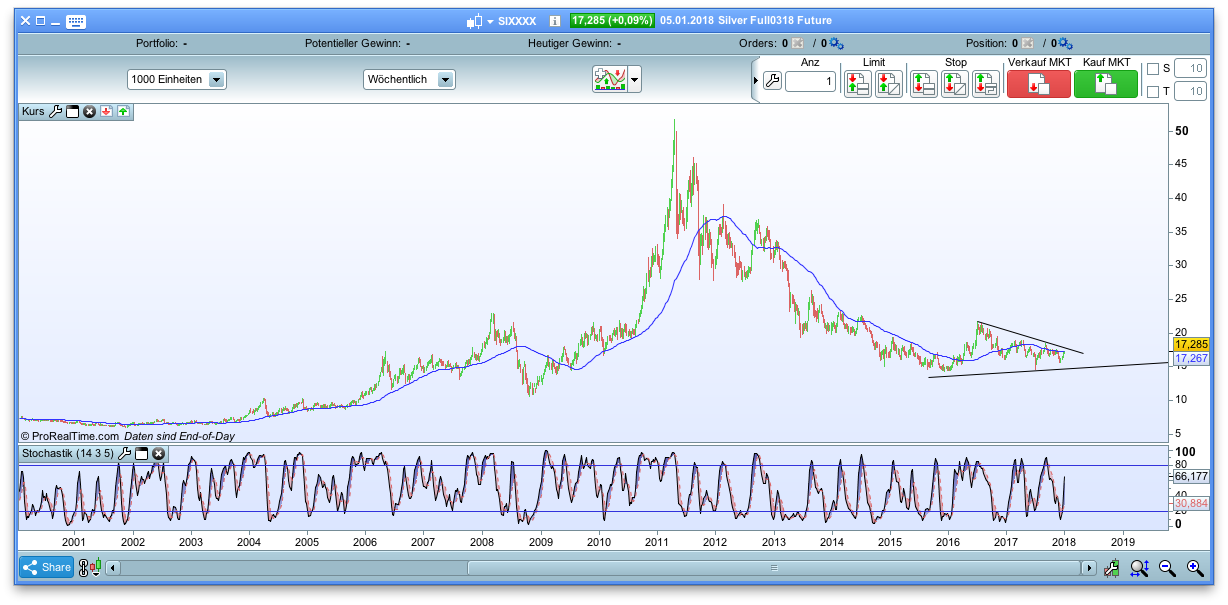Close the Stochastik indicator panel
Screen dimensions: 1228x605
tap(158, 454)
